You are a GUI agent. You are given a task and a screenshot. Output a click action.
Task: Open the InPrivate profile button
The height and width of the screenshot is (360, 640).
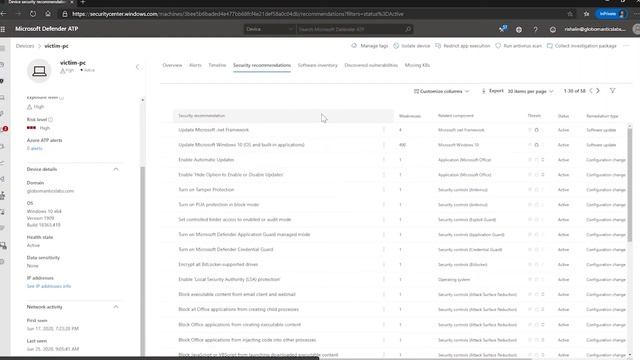[x=611, y=14]
